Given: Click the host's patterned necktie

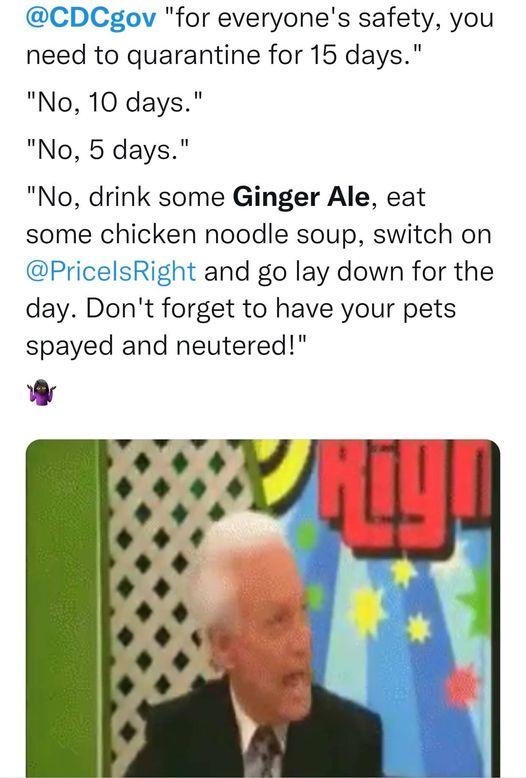Looking at the screenshot, I should click(263, 752).
